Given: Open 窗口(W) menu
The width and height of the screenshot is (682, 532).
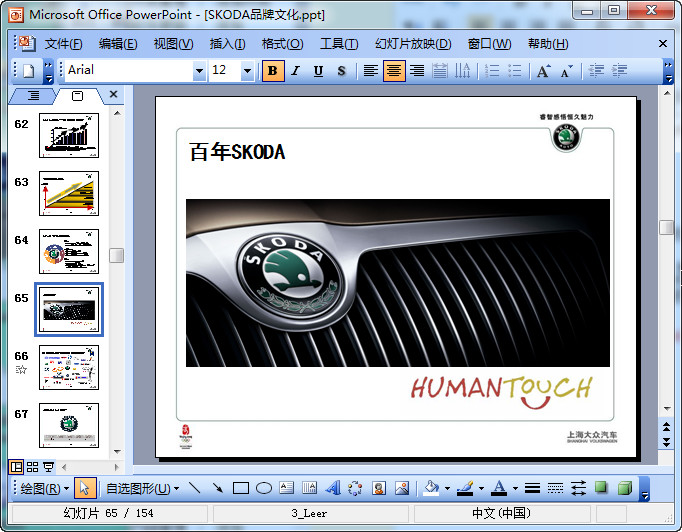Looking at the screenshot, I should 489,44.
